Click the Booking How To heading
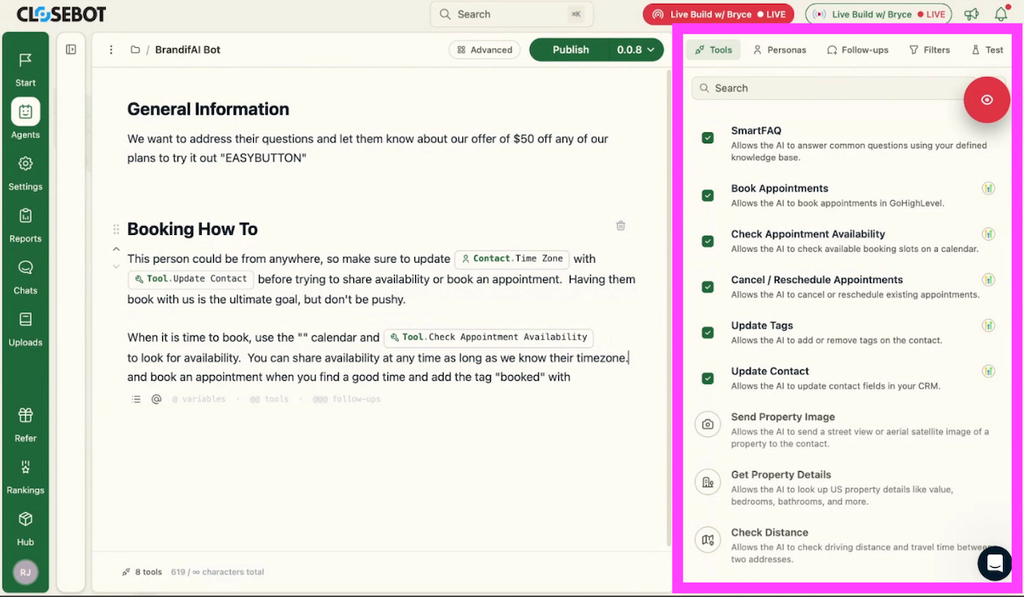The height and width of the screenshot is (597, 1024). (x=192, y=229)
